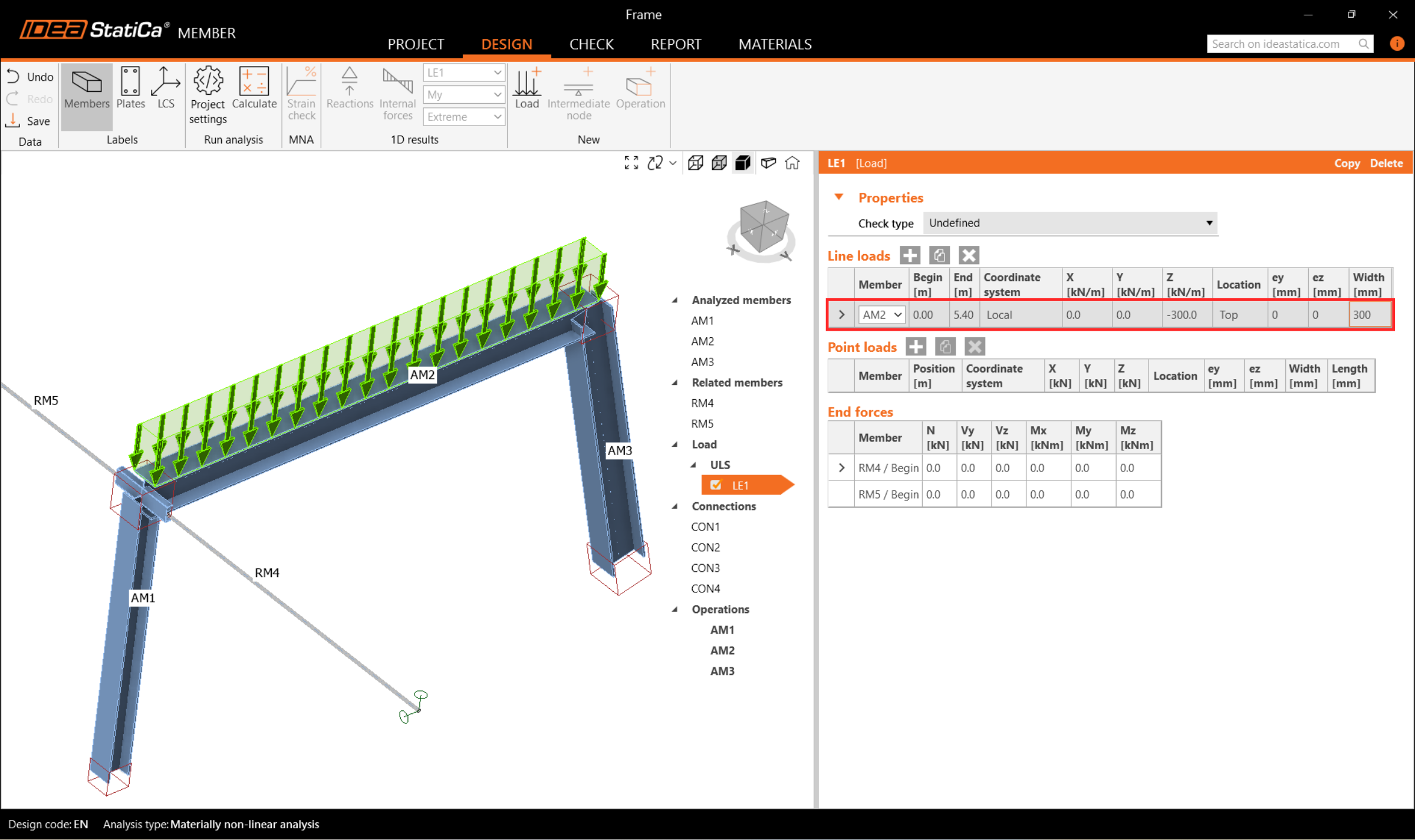Click the zoom-all view icon
The height and width of the screenshot is (840, 1415).
pos(631,163)
